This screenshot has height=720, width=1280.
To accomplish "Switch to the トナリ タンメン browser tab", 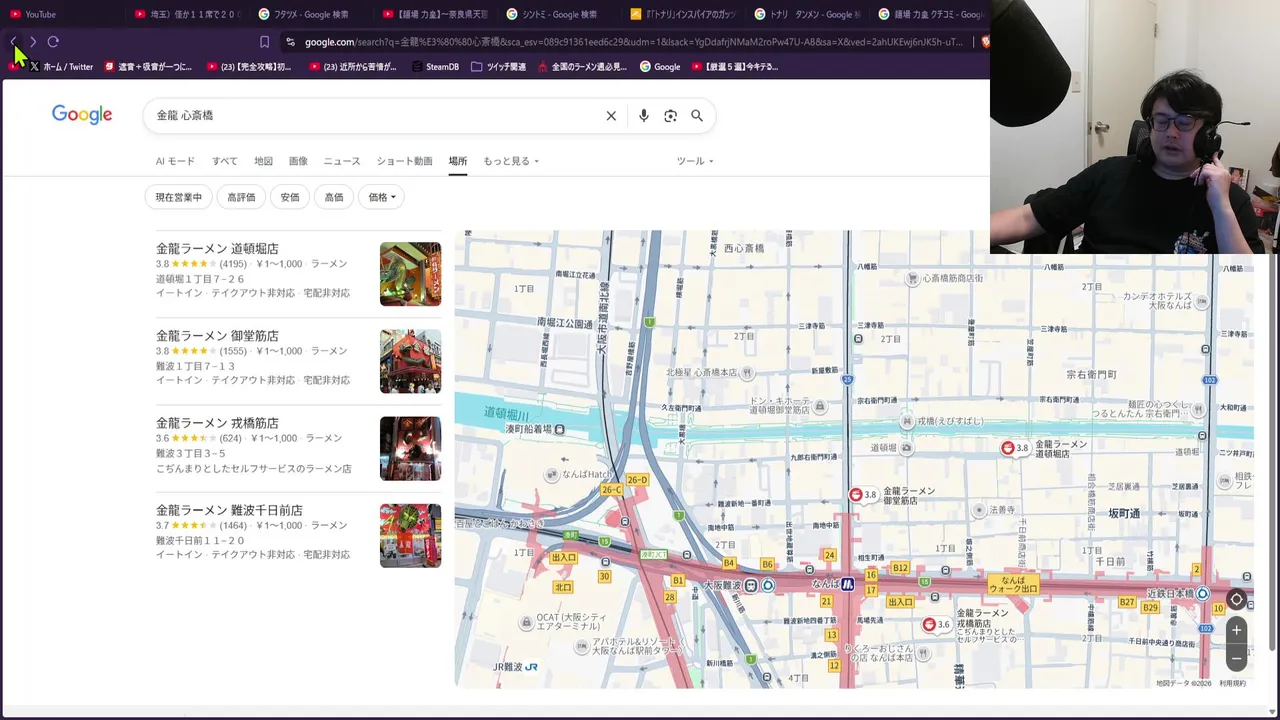I will coord(806,14).
